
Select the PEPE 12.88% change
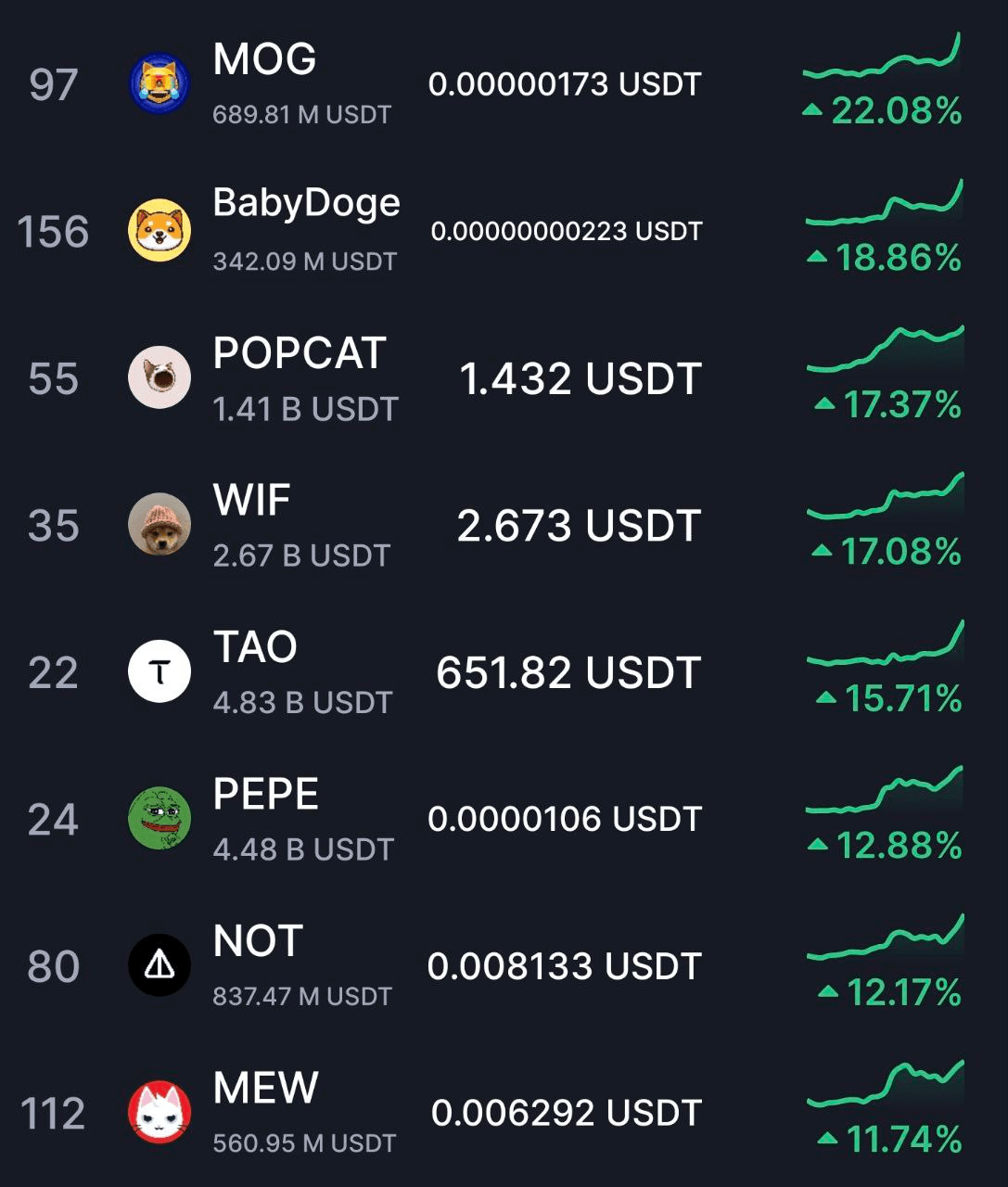click(885, 846)
